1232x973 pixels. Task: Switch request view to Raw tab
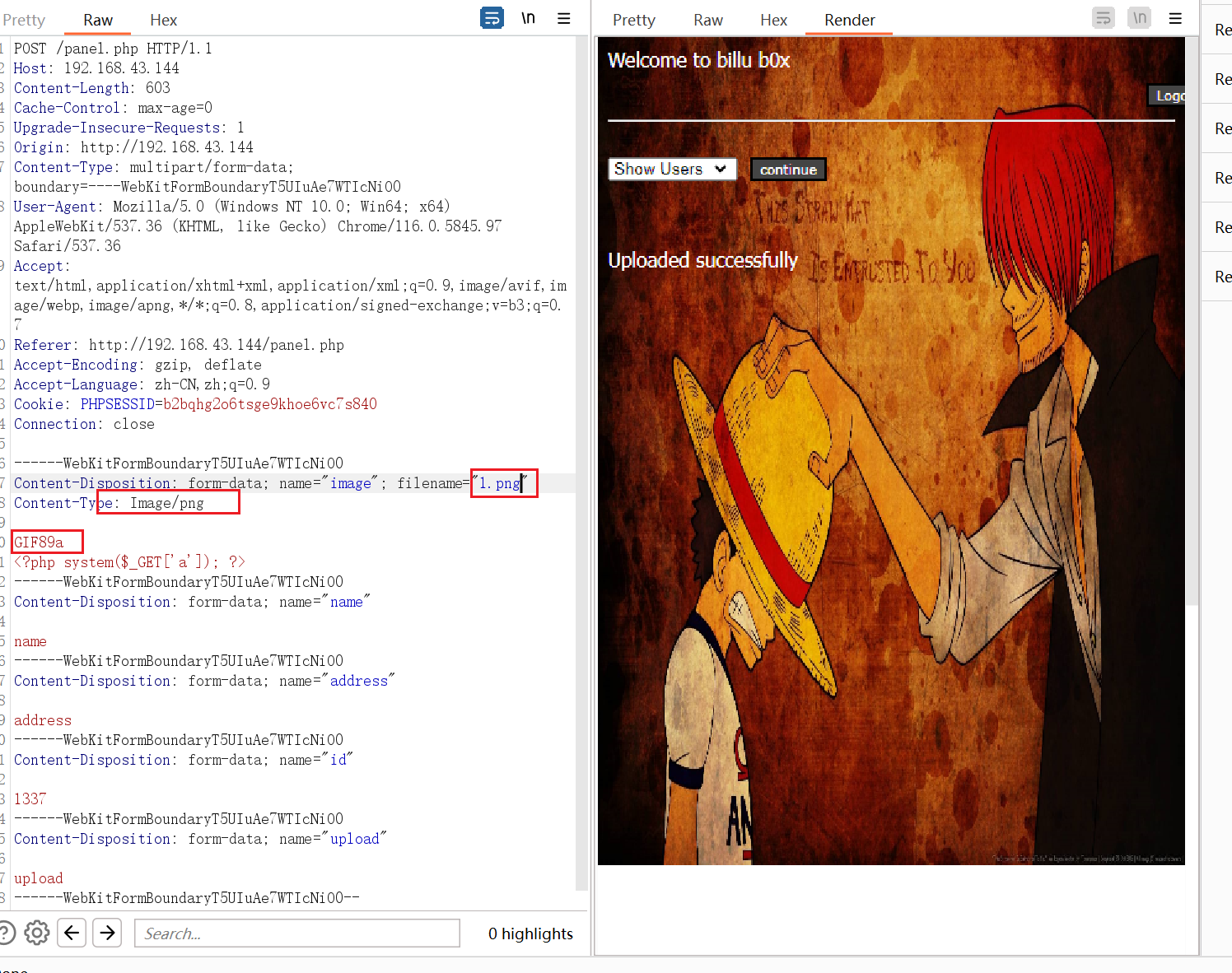[97, 20]
